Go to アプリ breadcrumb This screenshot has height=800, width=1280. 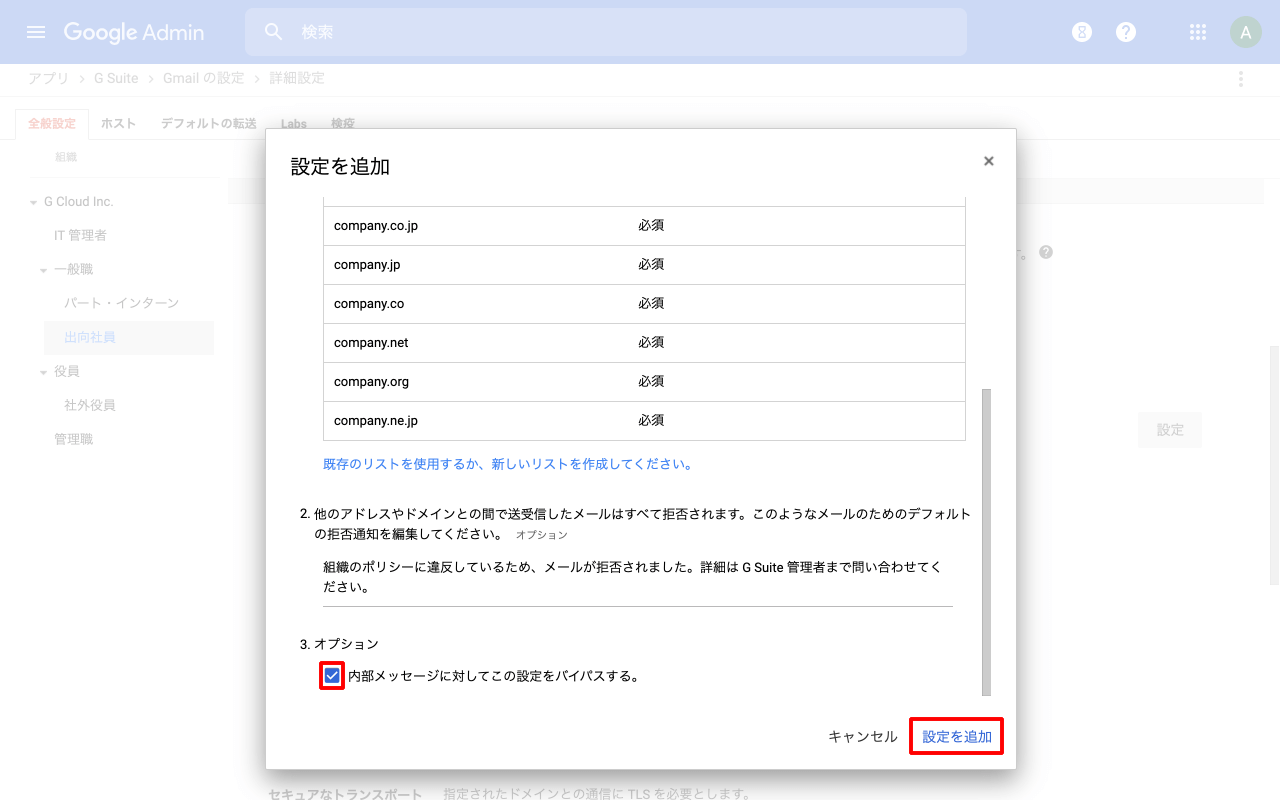click(x=48, y=78)
